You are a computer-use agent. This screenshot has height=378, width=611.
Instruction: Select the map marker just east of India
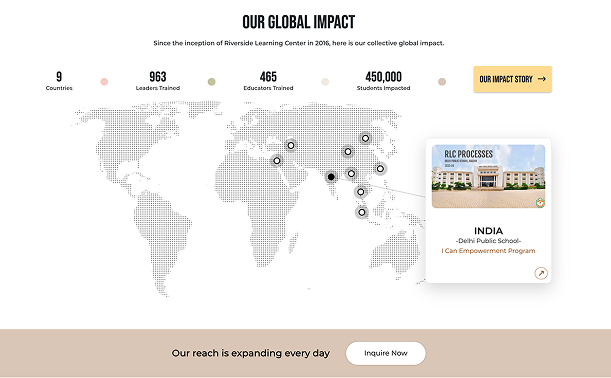click(351, 173)
